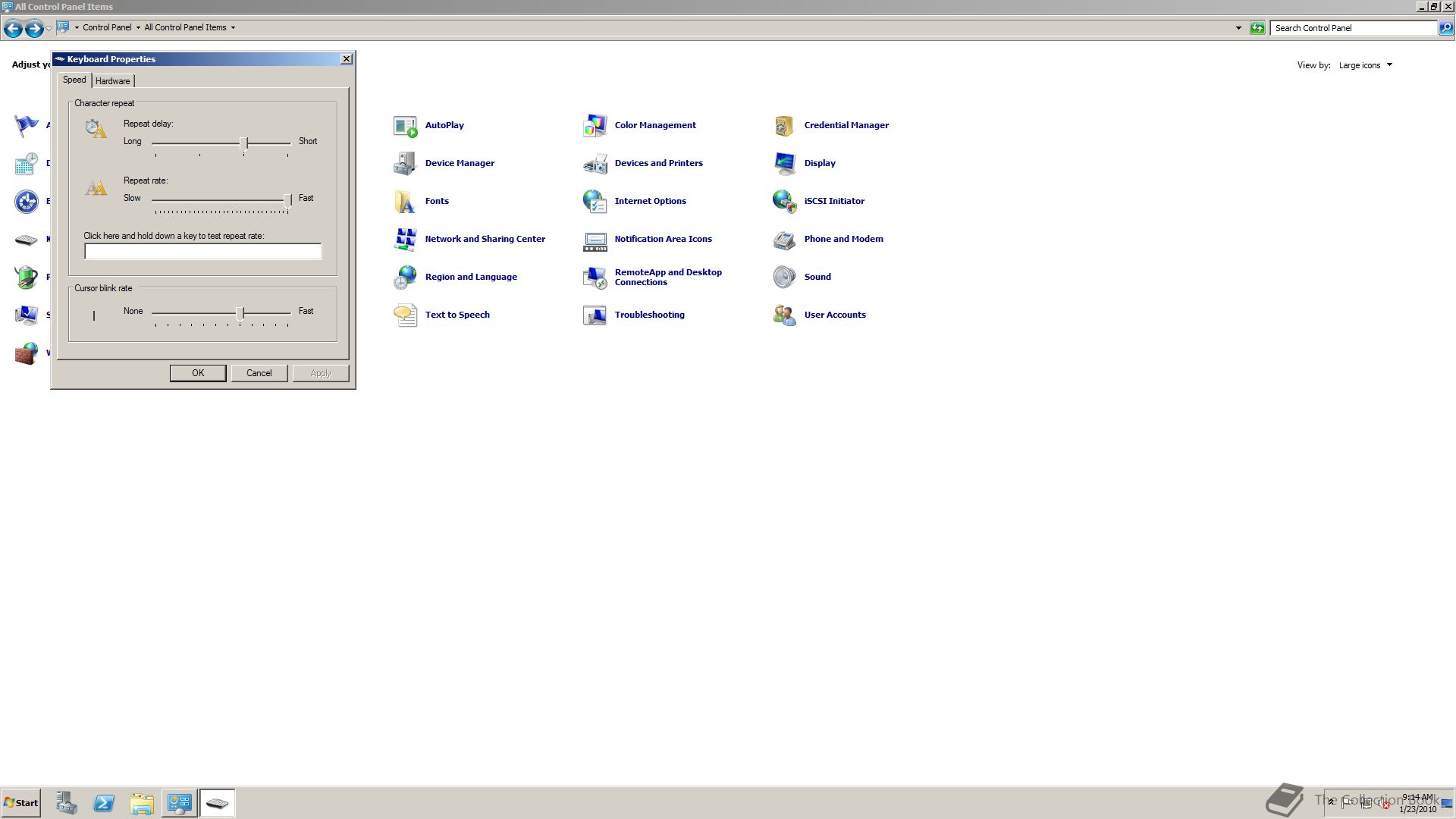Image resolution: width=1456 pixels, height=819 pixels.
Task: Open the Text to Speech icon
Action: click(x=406, y=315)
